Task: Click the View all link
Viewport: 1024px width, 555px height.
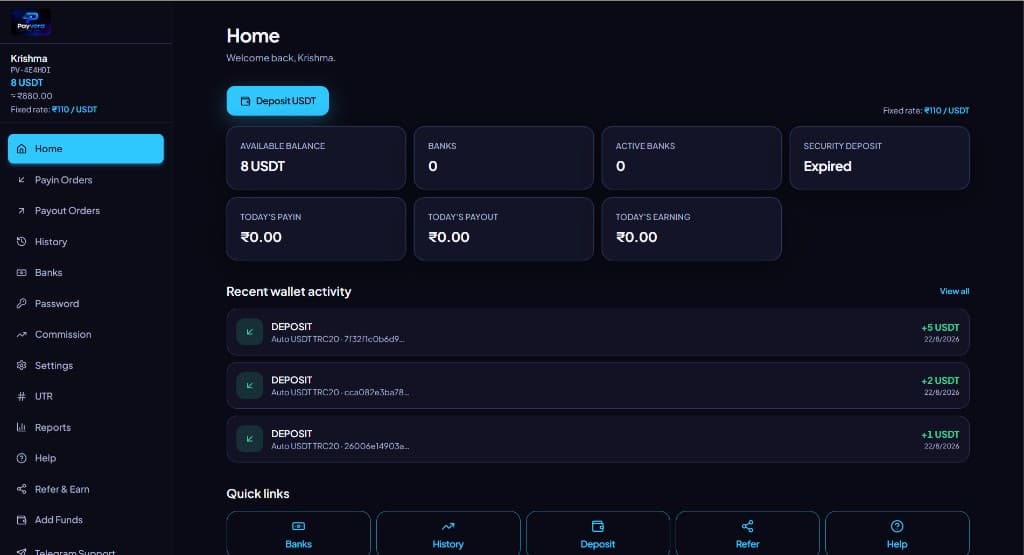Action: click(954, 291)
